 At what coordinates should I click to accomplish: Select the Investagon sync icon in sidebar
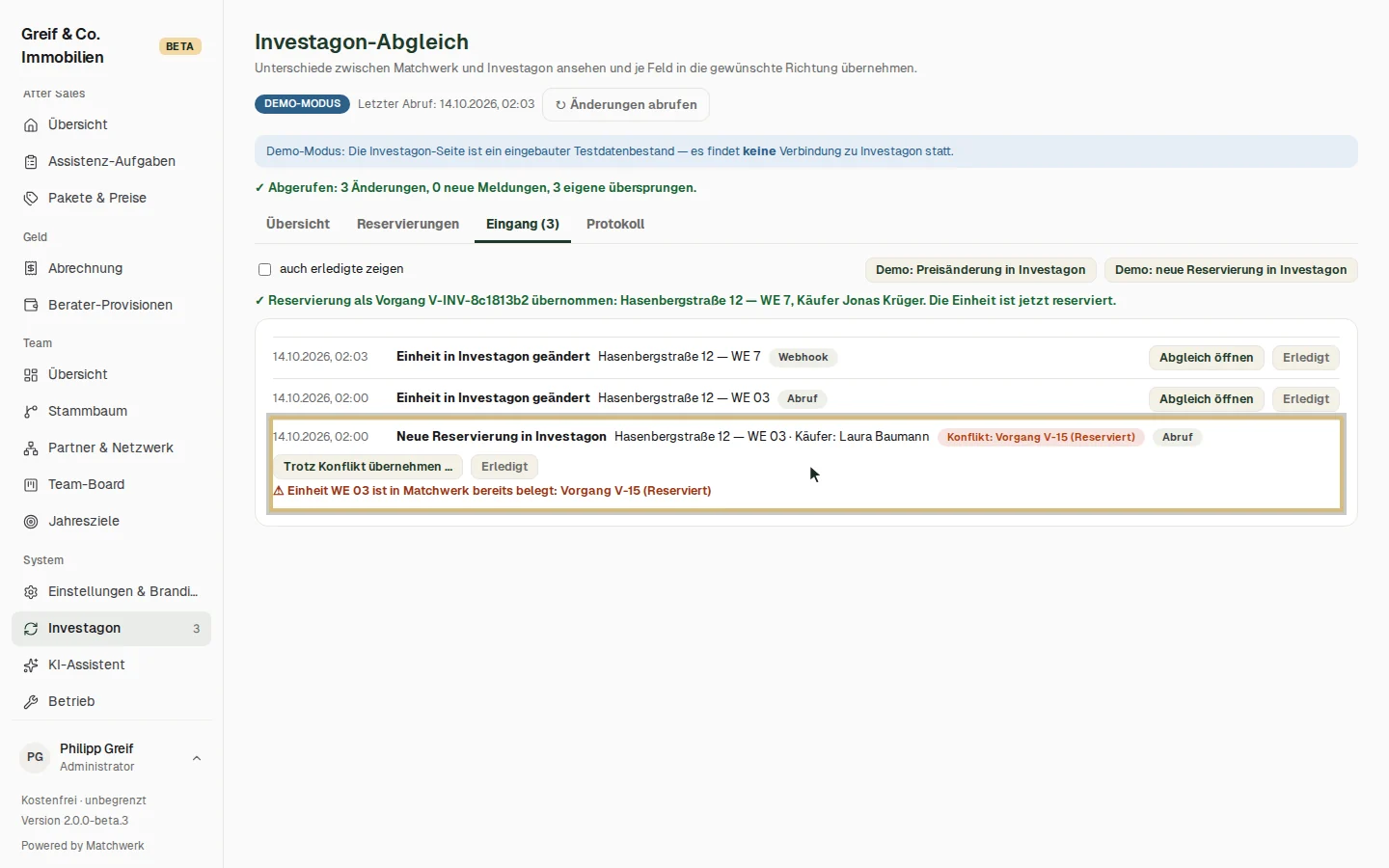pyautogui.click(x=31, y=629)
